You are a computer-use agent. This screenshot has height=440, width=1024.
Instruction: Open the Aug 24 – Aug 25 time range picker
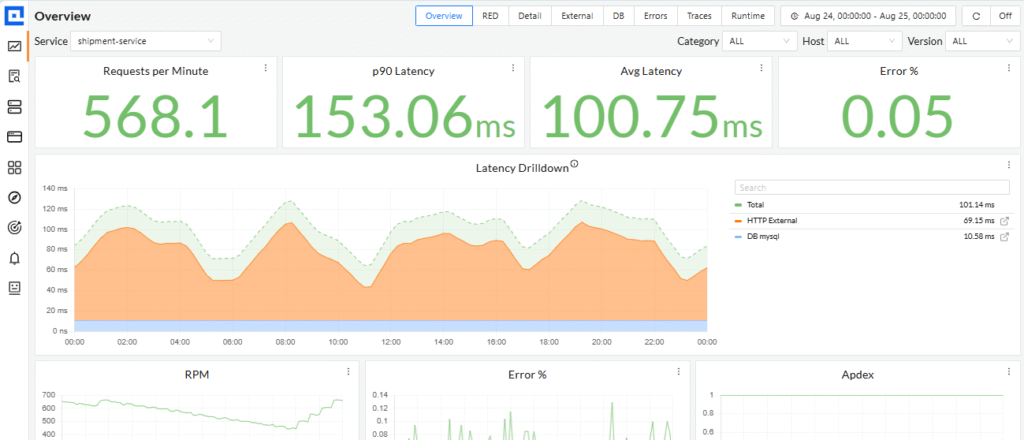867,16
